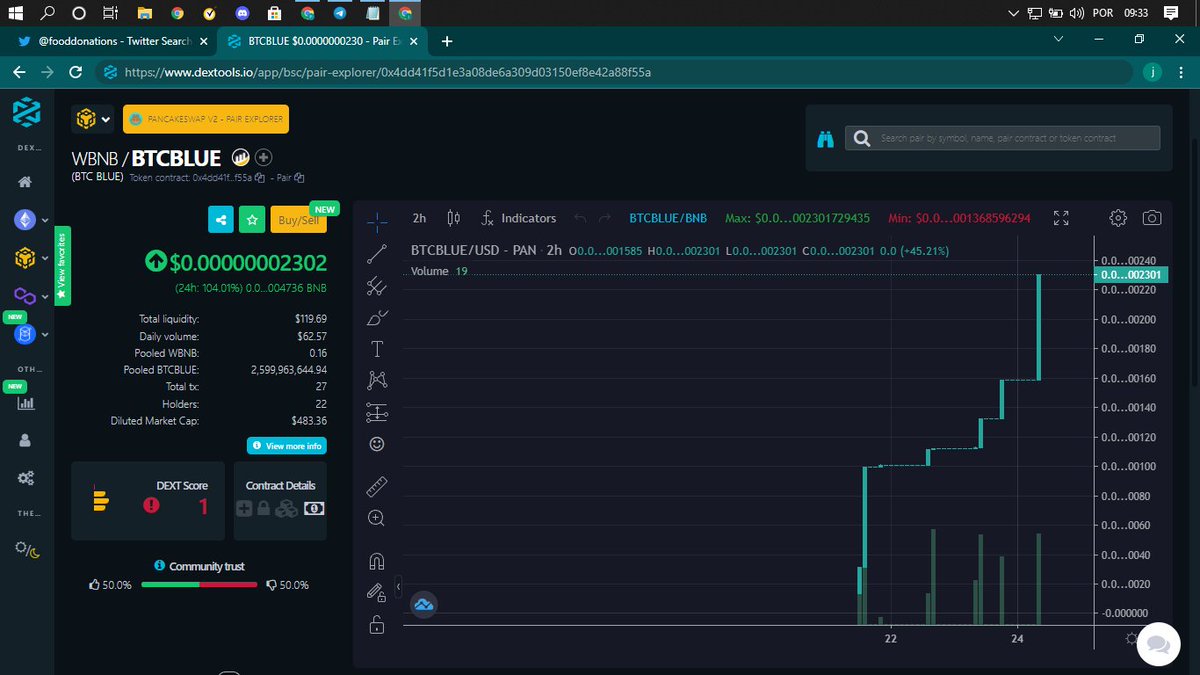This screenshot has height=675, width=1200.
Task: Click the plus icon next to BTCBLUE
Action: [263, 157]
